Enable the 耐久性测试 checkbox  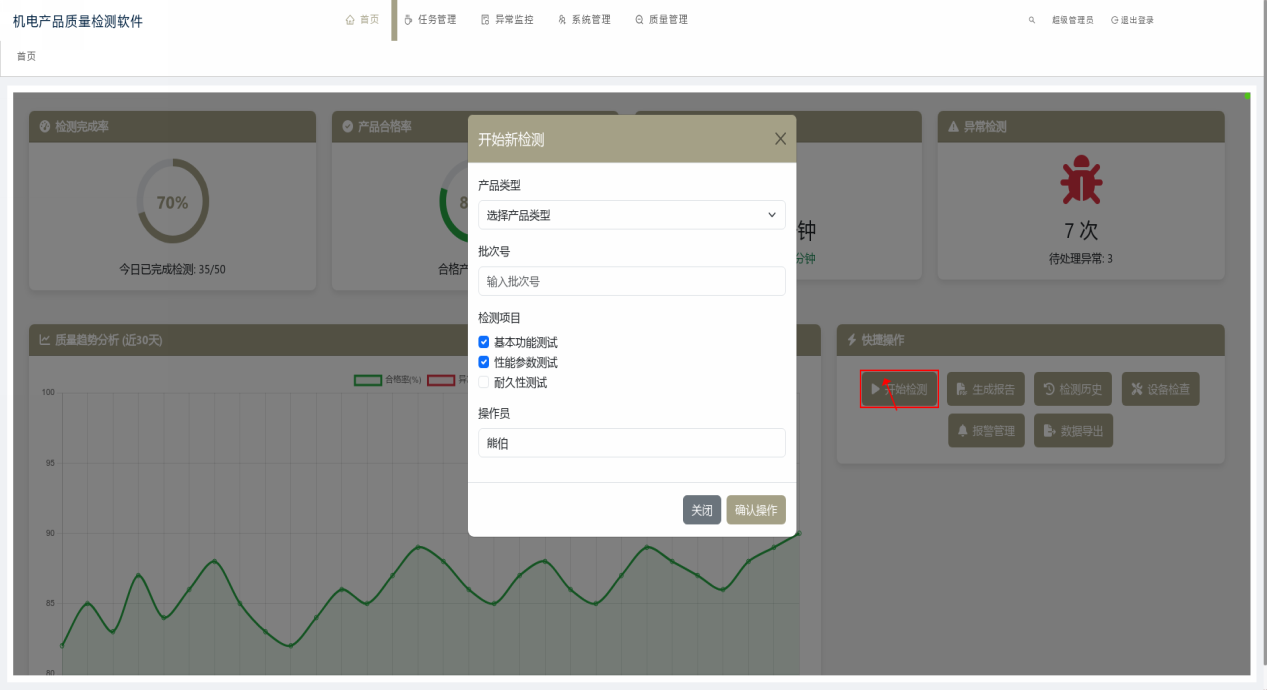[x=484, y=382]
